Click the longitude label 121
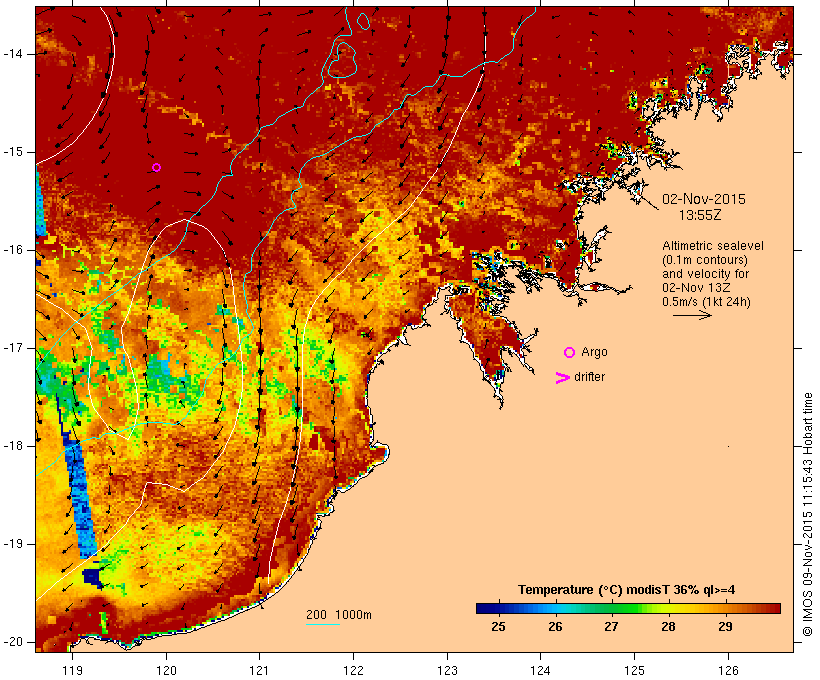Screen dimensions: 820x680 [259, 670]
